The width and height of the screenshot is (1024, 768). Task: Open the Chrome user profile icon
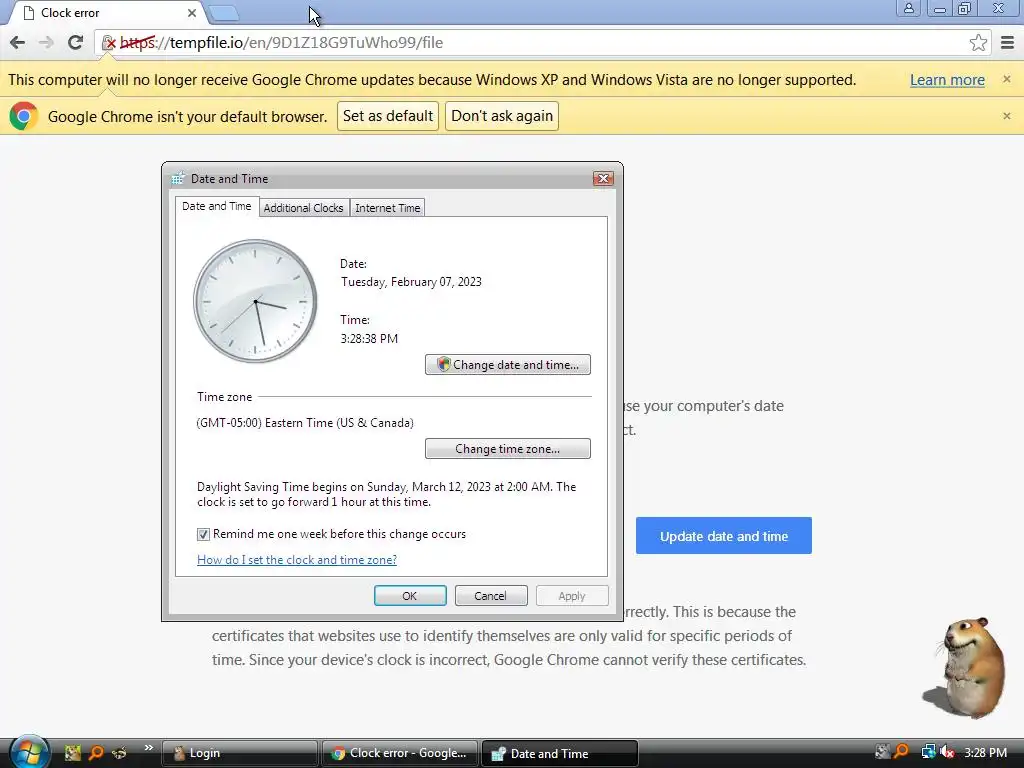coord(908,8)
